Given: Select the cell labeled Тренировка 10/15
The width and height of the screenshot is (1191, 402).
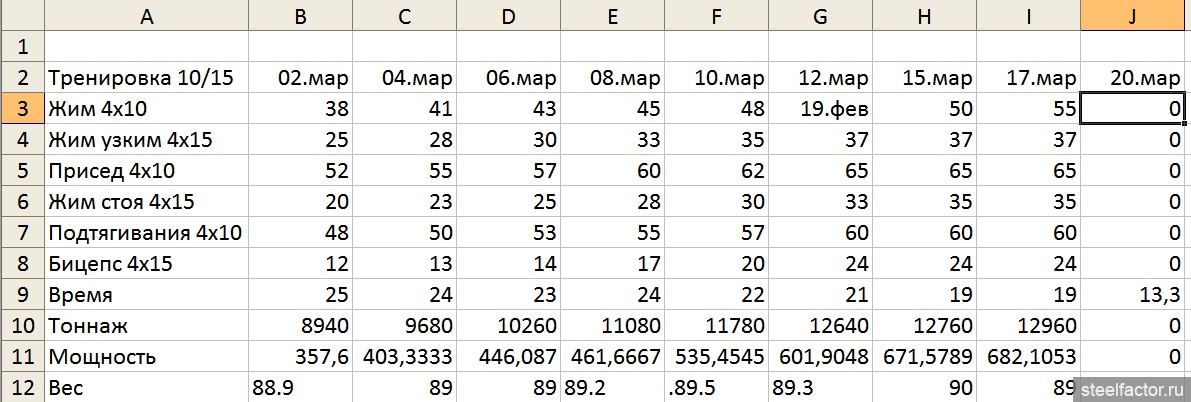Looking at the screenshot, I should pos(146,78).
